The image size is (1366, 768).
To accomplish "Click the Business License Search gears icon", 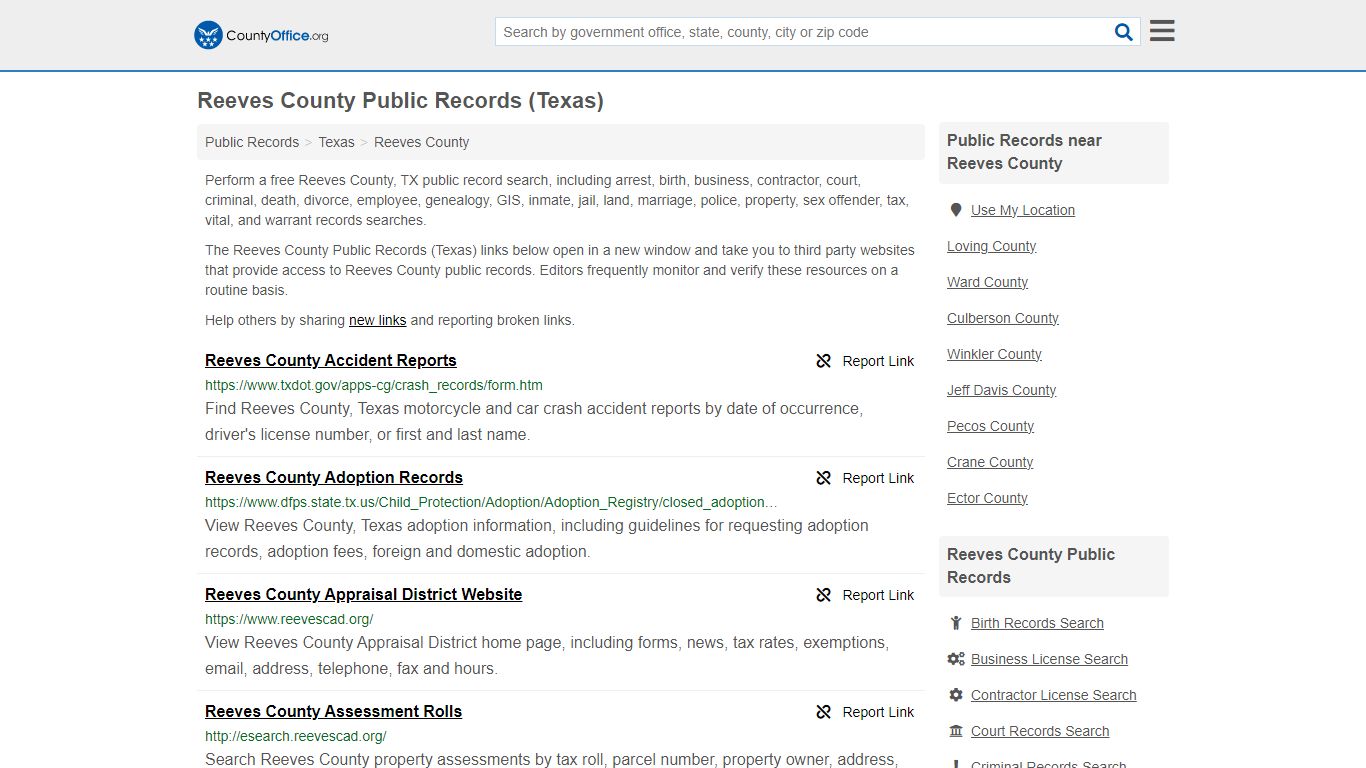I will (956, 659).
